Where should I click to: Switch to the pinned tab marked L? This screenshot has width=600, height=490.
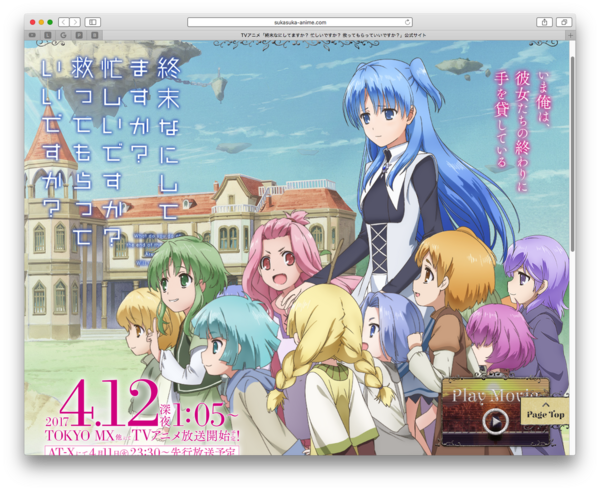[x=48, y=35]
